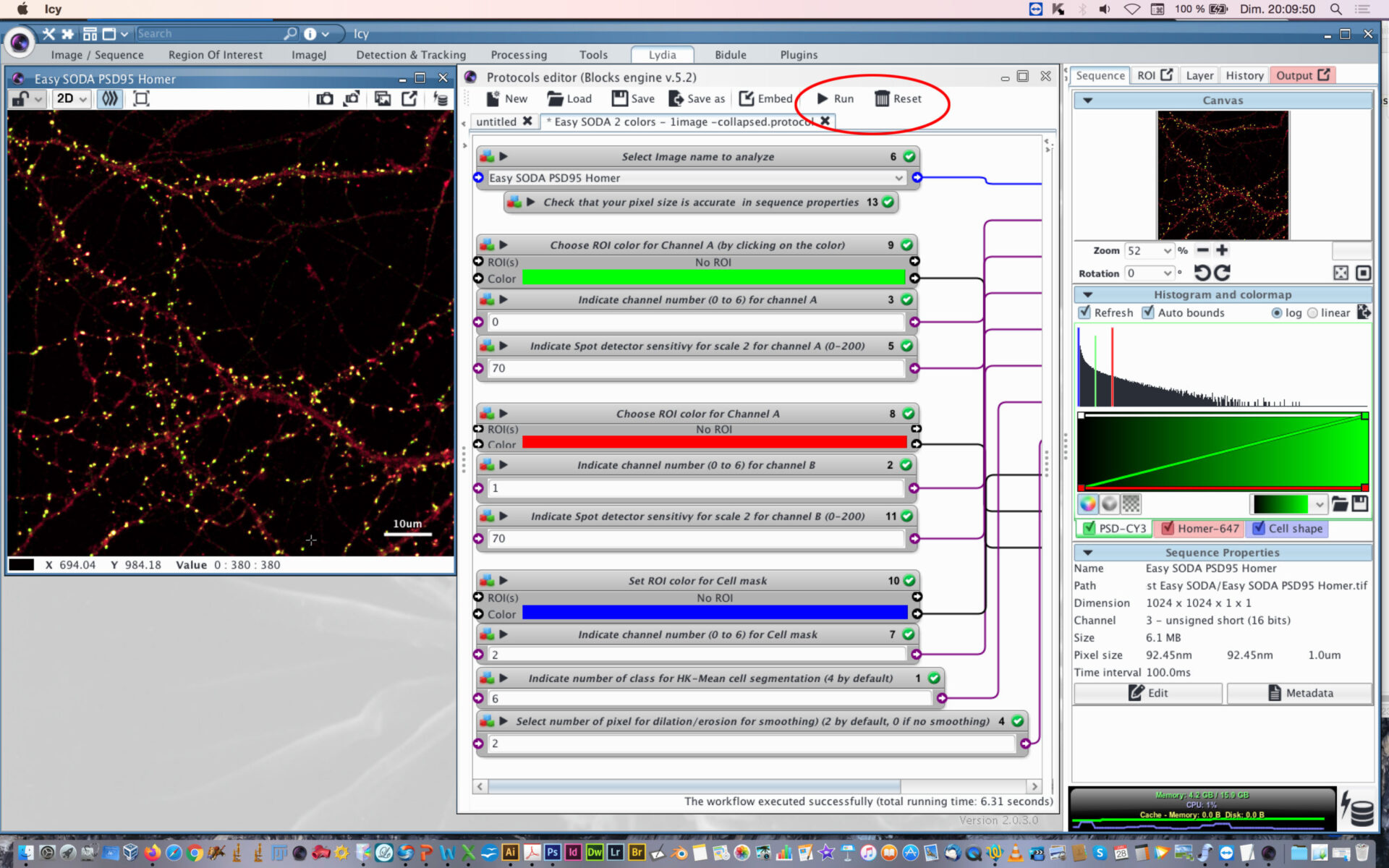Viewport: 1389px width, 868px height.
Task: Show sequence Metadata
Action: [1299, 692]
